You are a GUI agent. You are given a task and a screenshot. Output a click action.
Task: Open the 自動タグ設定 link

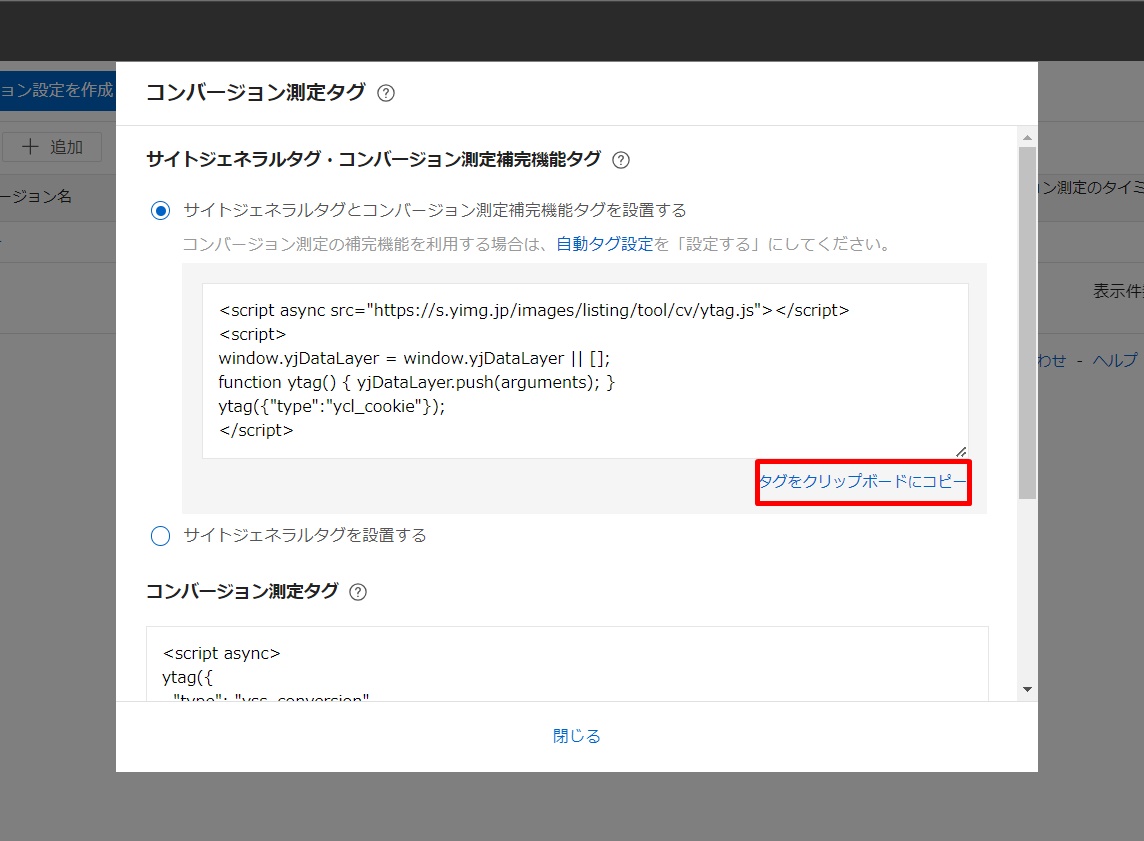(x=604, y=244)
